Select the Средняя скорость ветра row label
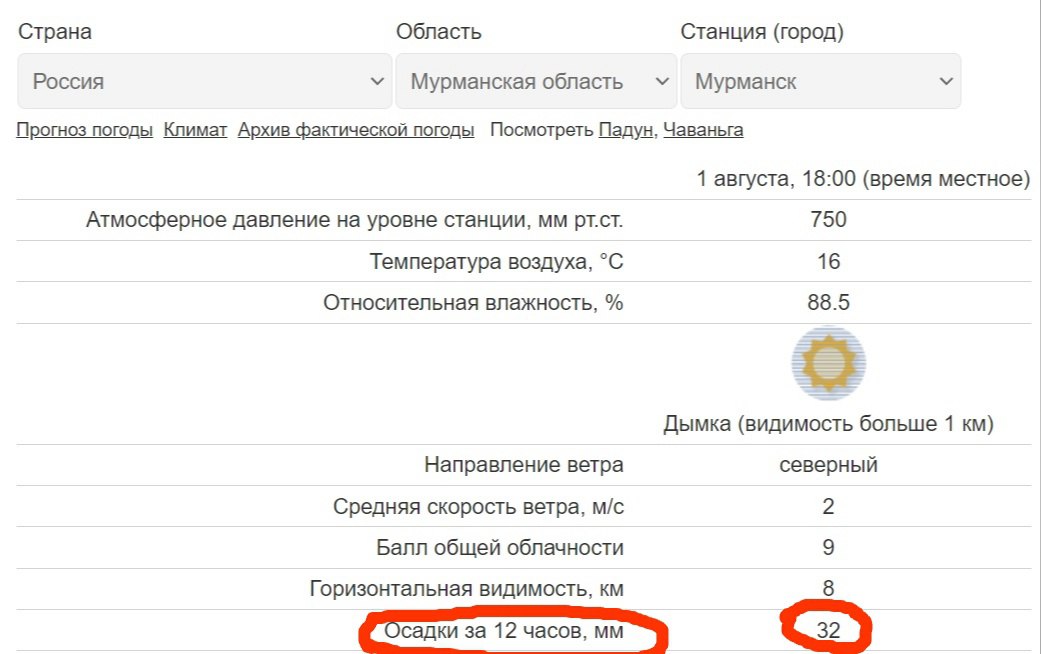 click(x=478, y=507)
